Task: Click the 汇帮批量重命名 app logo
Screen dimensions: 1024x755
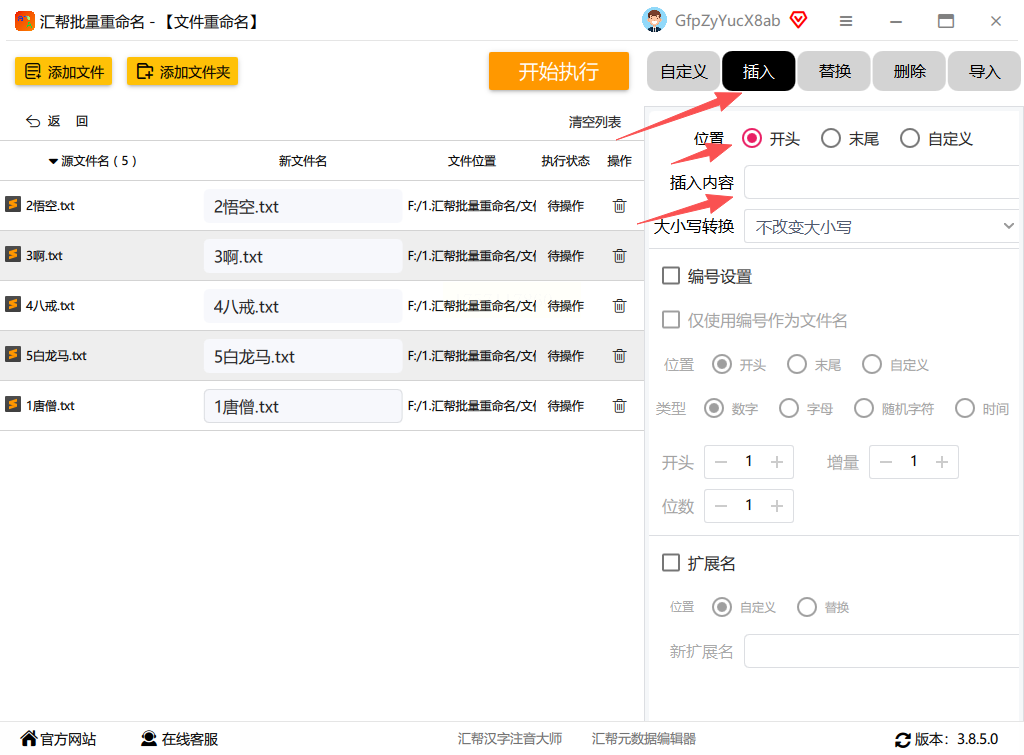Action: [24, 21]
